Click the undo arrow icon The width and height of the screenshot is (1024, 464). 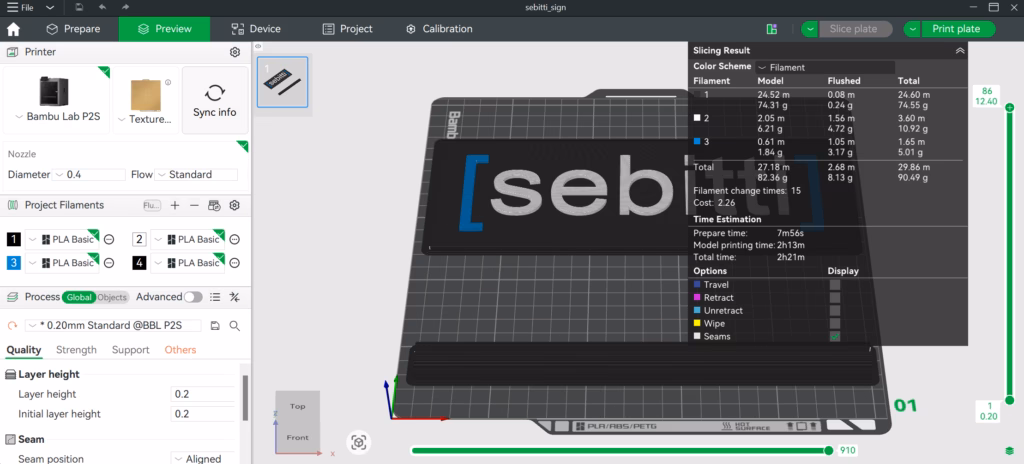[102, 7]
